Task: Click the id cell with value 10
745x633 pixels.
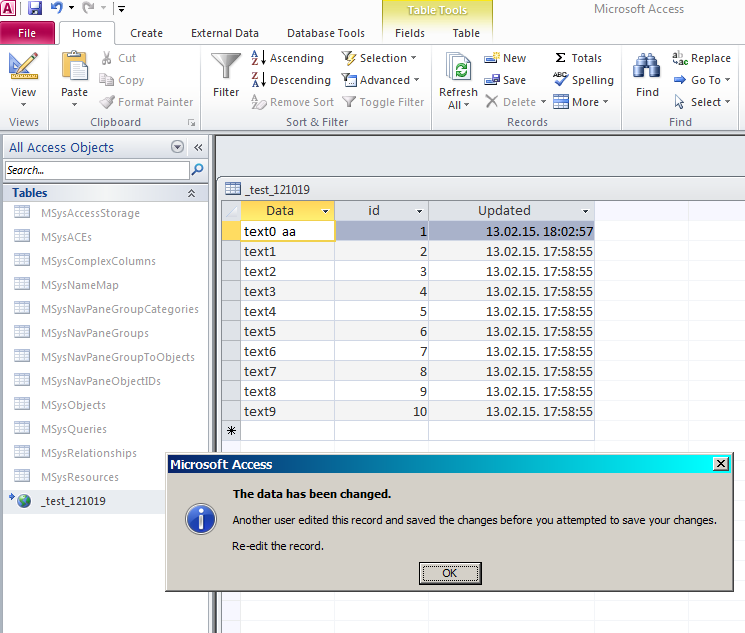Action: click(x=381, y=411)
